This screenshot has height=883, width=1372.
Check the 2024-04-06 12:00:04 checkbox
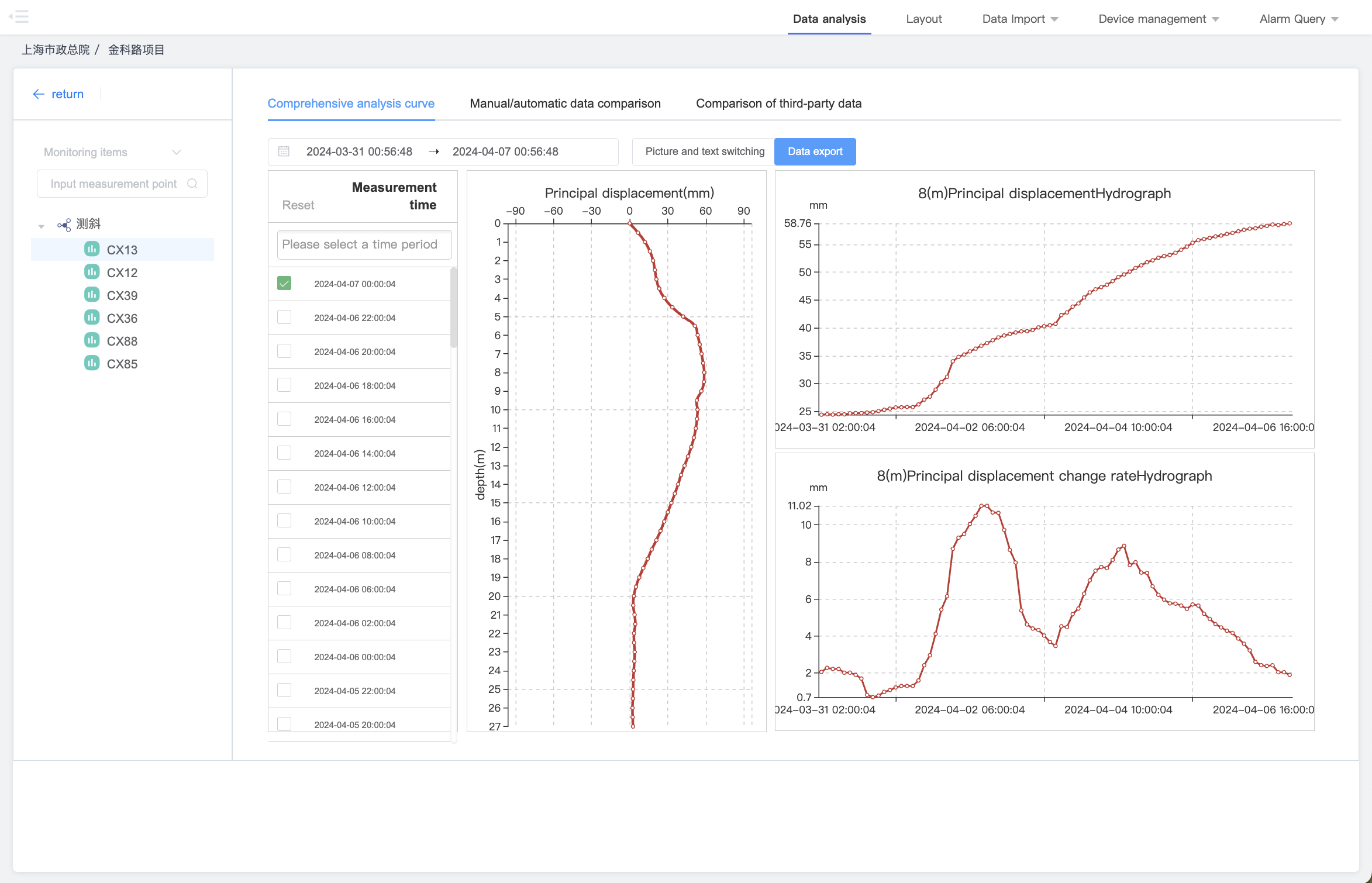tap(284, 487)
